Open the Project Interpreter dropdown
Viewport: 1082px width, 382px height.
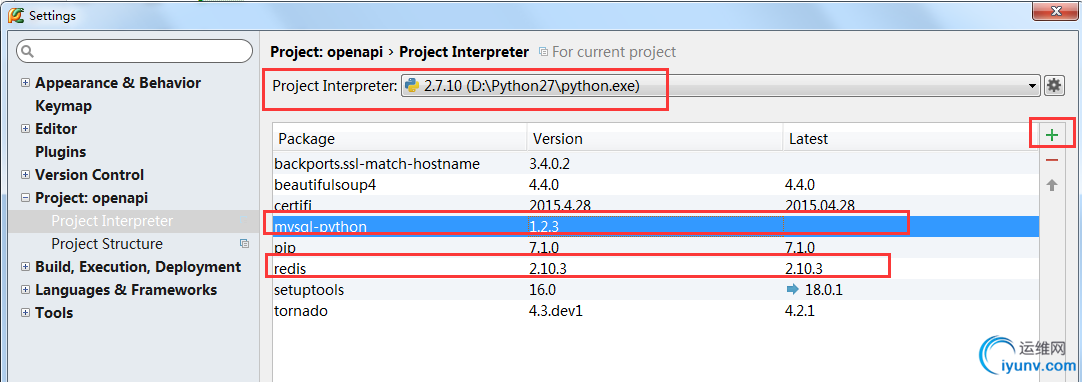pos(720,86)
